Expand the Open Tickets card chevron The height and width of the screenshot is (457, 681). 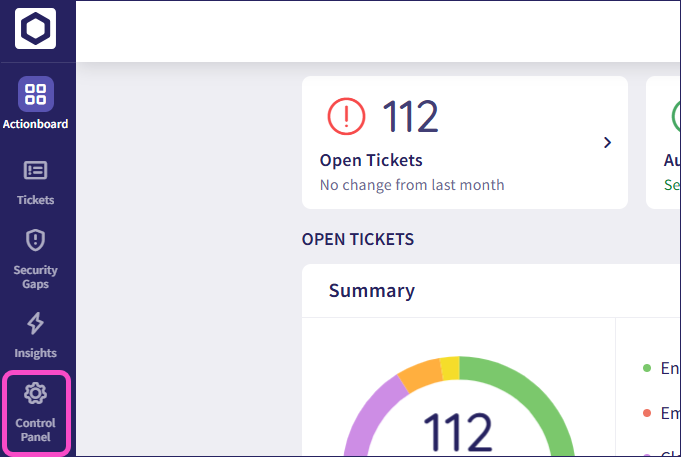point(607,143)
